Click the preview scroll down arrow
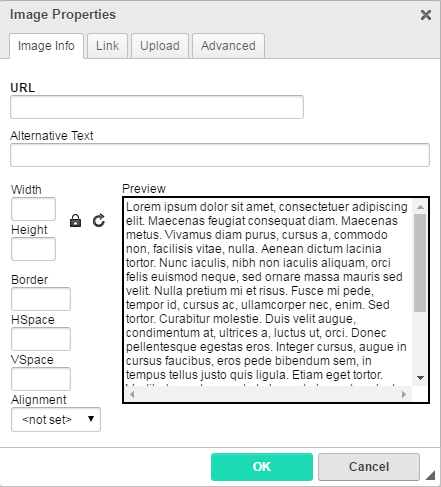441x487 pixels. click(420, 378)
